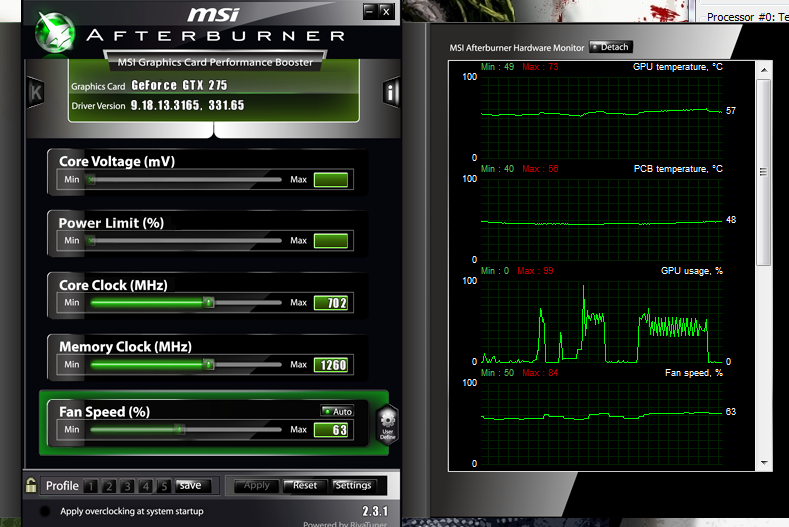The width and height of the screenshot is (789, 527).
Task: Click the GPU usage graph
Action: click(602, 321)
